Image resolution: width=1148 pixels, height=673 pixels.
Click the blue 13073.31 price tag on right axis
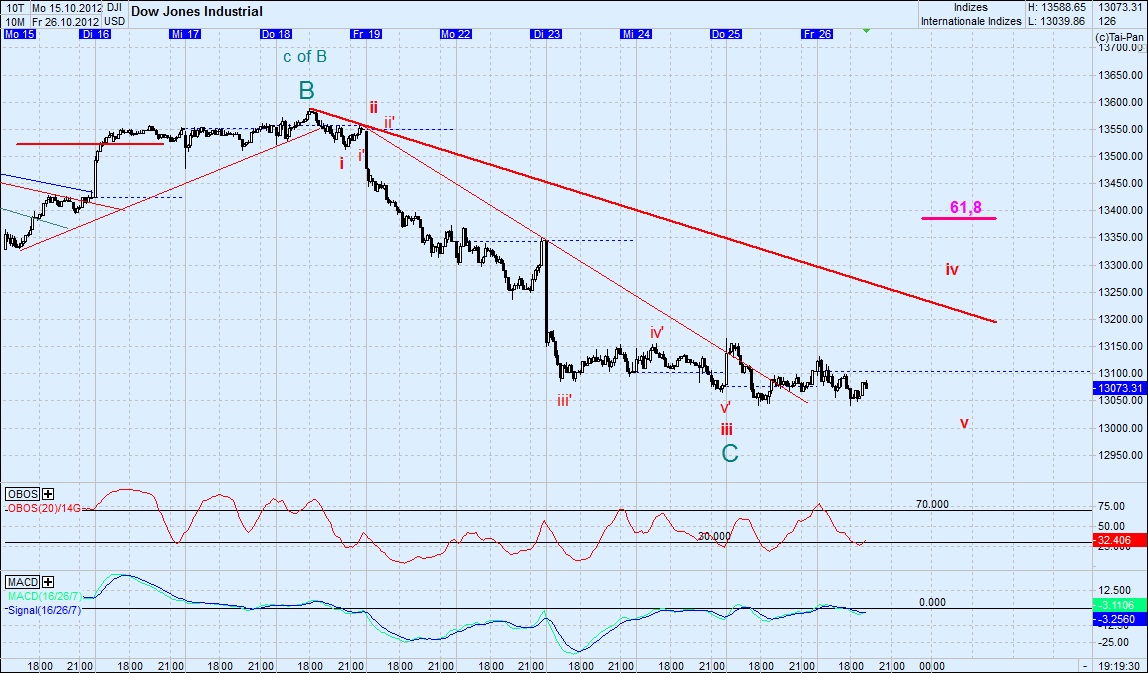[1119, 387]
